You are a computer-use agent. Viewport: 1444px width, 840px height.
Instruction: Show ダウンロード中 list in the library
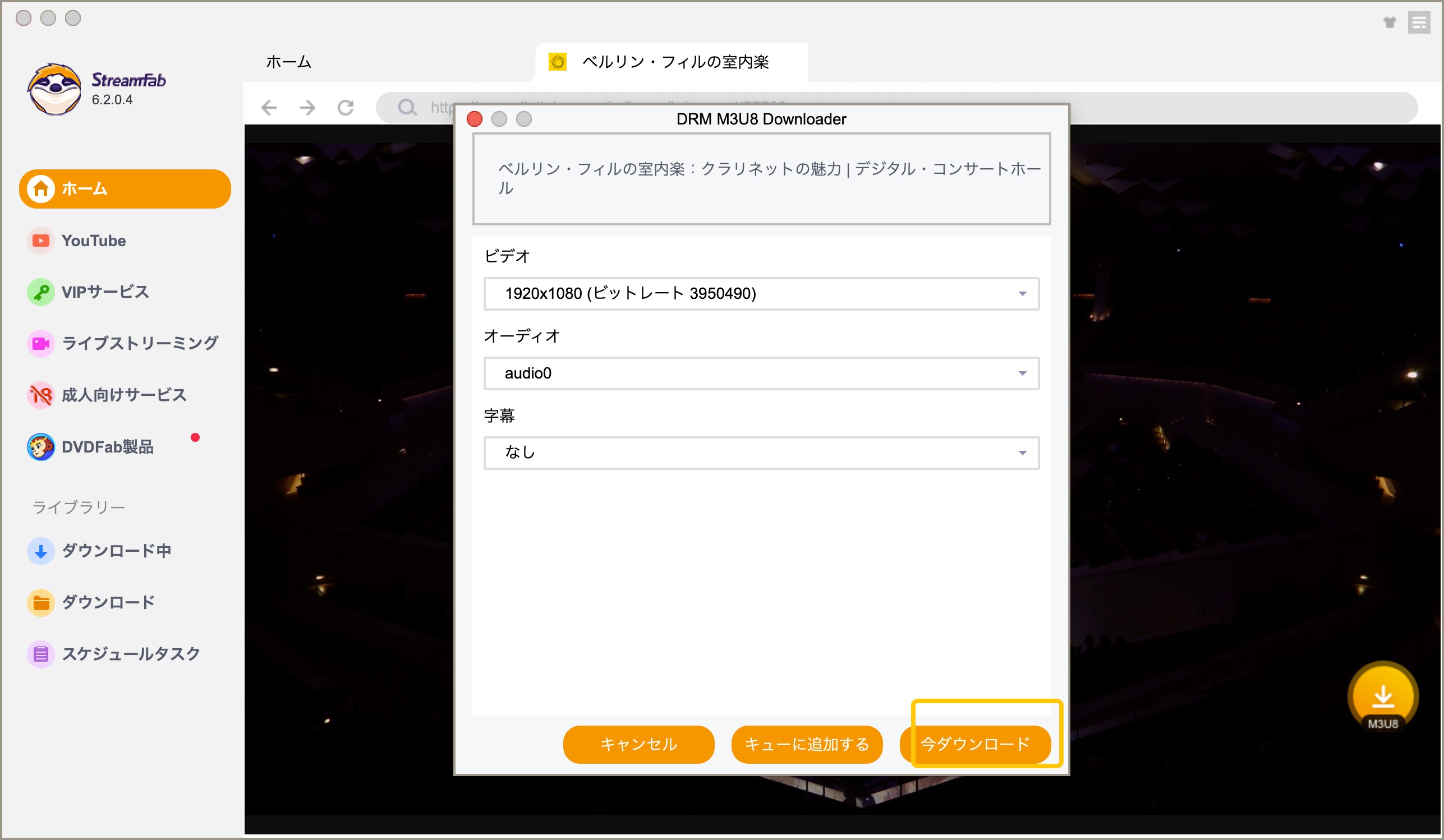[x=100, y=551]
